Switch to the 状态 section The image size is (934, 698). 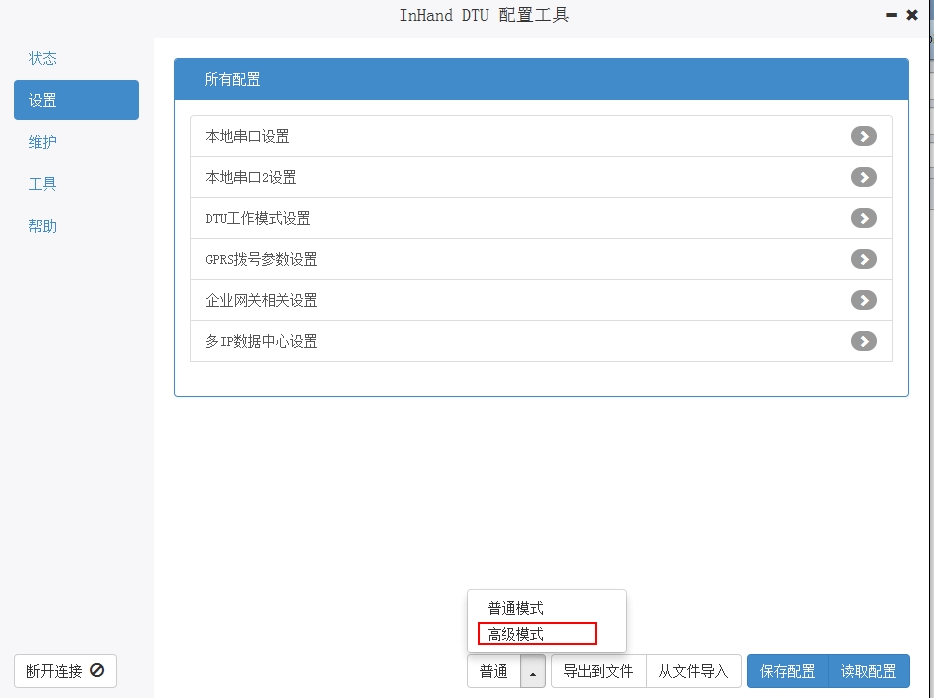(x=43, y=58)
